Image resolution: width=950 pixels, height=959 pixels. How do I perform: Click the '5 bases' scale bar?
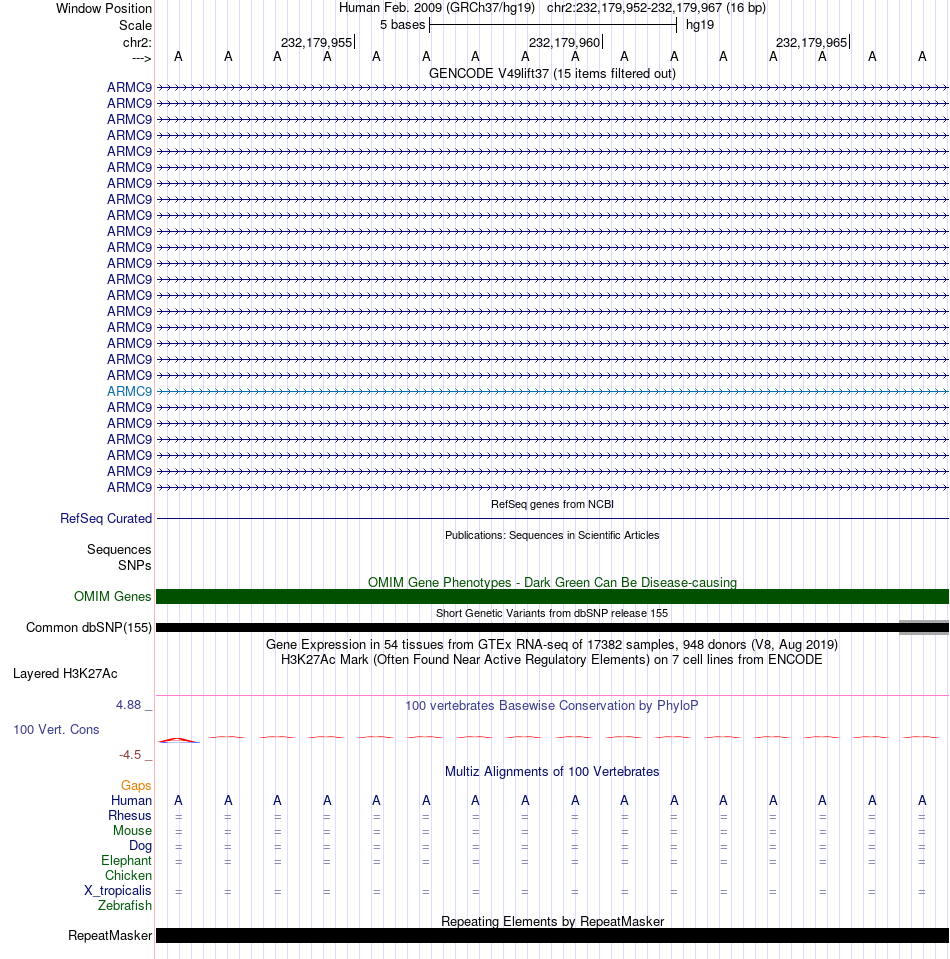click(x=553, y=25)
